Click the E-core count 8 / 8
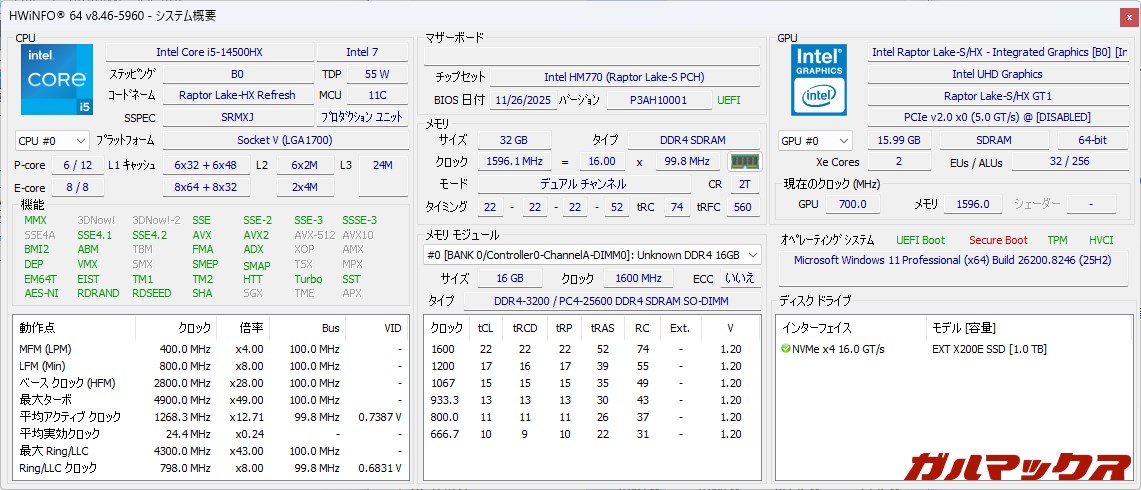The width and height of the screenshot is (1141, 490). coord(78,188)
